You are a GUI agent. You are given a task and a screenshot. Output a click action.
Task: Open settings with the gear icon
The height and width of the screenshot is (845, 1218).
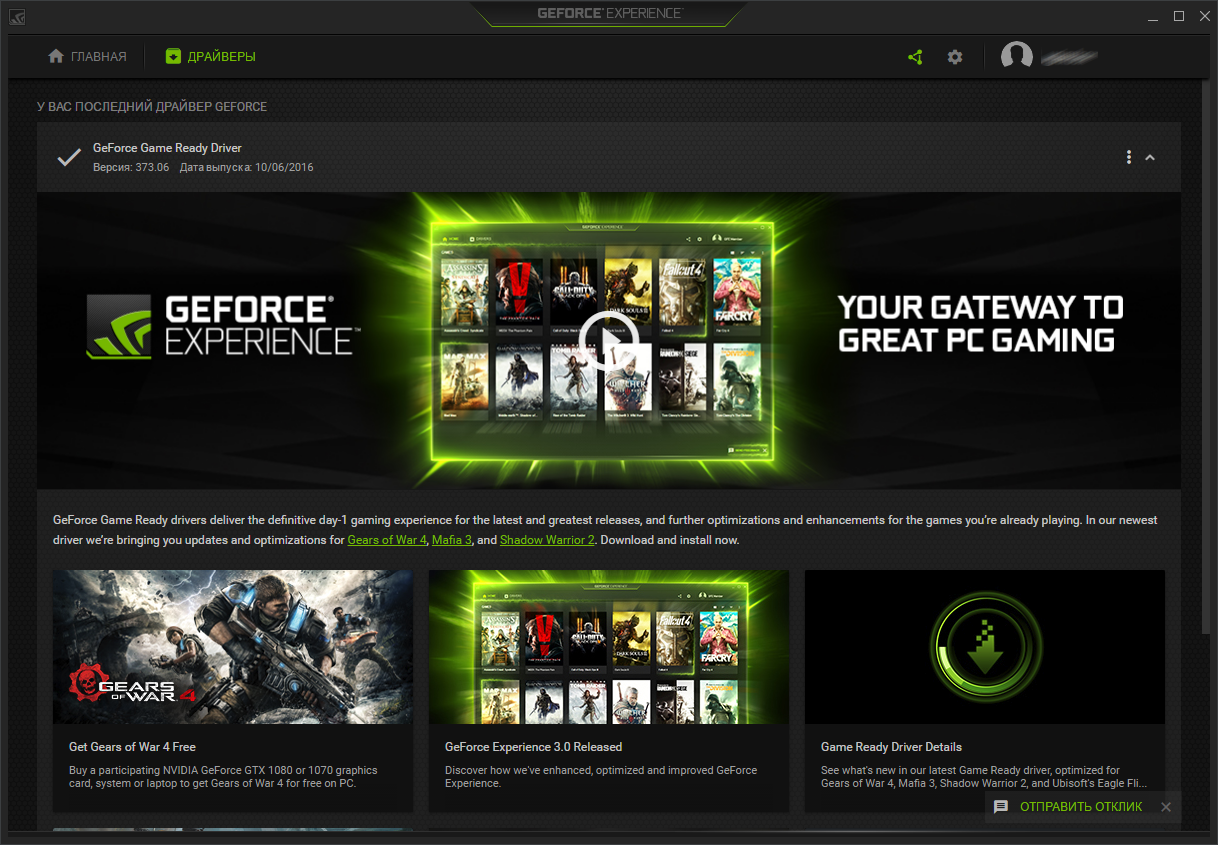[x=955, y=57]
